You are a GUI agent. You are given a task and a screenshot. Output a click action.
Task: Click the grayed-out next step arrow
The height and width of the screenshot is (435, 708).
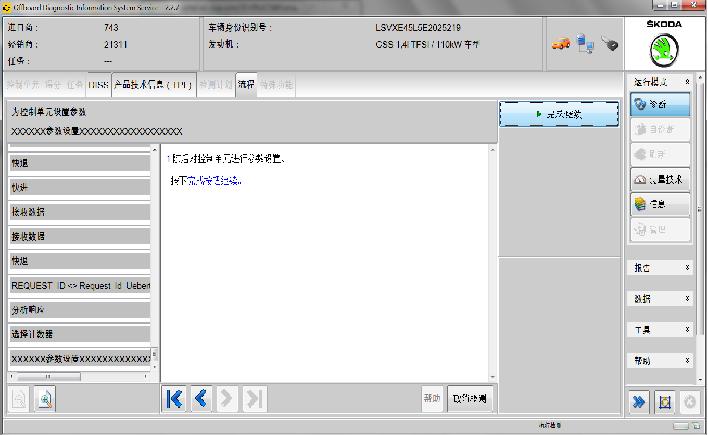click(x=227, y=399)
